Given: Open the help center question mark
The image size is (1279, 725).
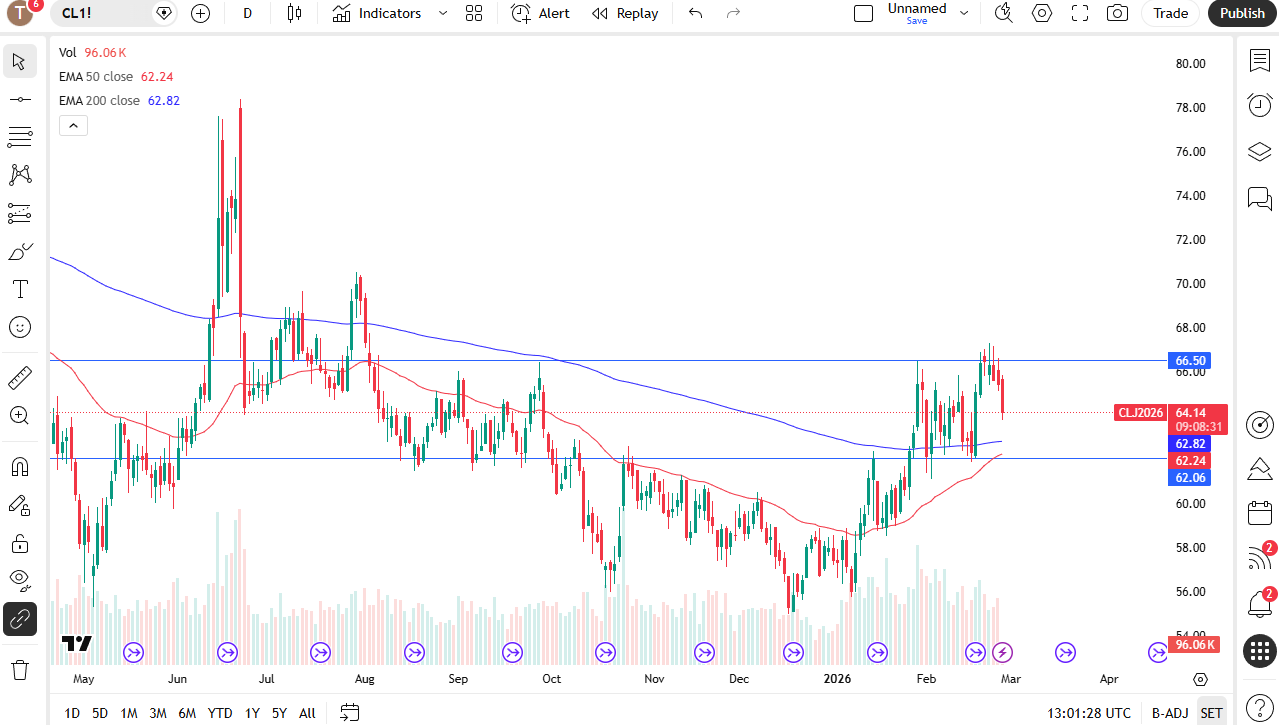Looking at the screenshot, I should 1259,707.
